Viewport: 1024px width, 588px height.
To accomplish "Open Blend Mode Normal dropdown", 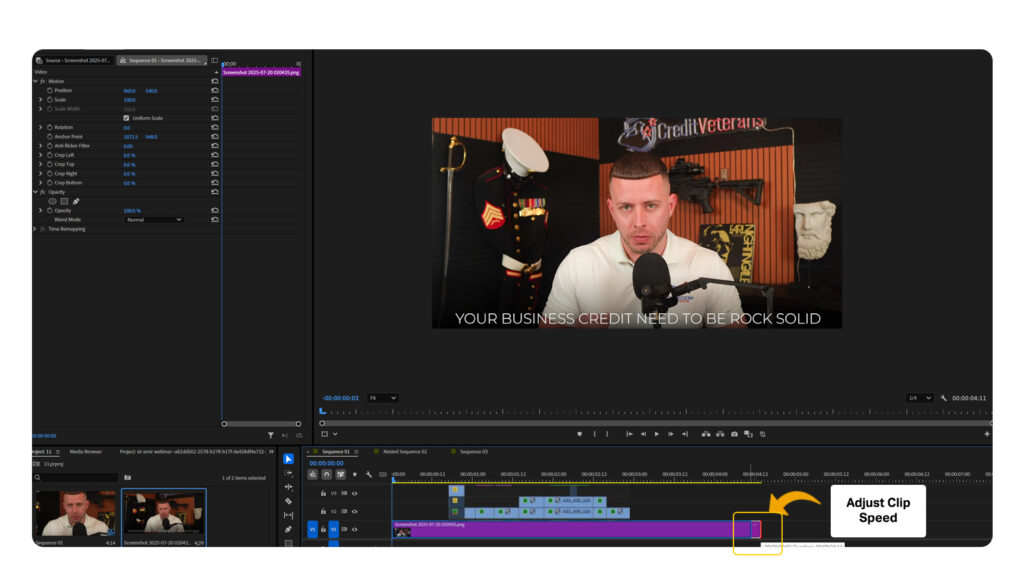I will pos(153,220).
